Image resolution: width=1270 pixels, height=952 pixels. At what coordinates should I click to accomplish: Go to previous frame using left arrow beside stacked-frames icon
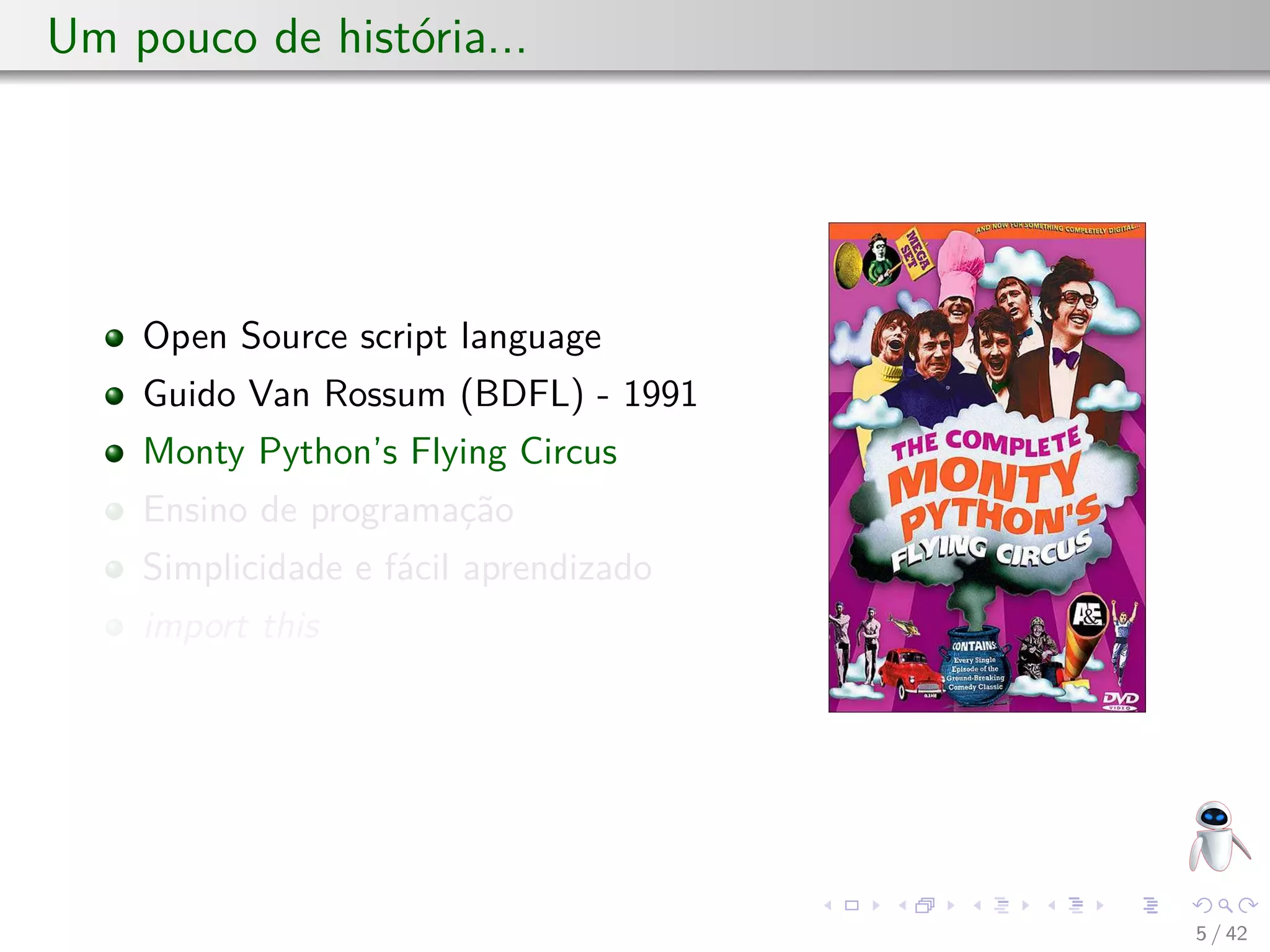902,906
